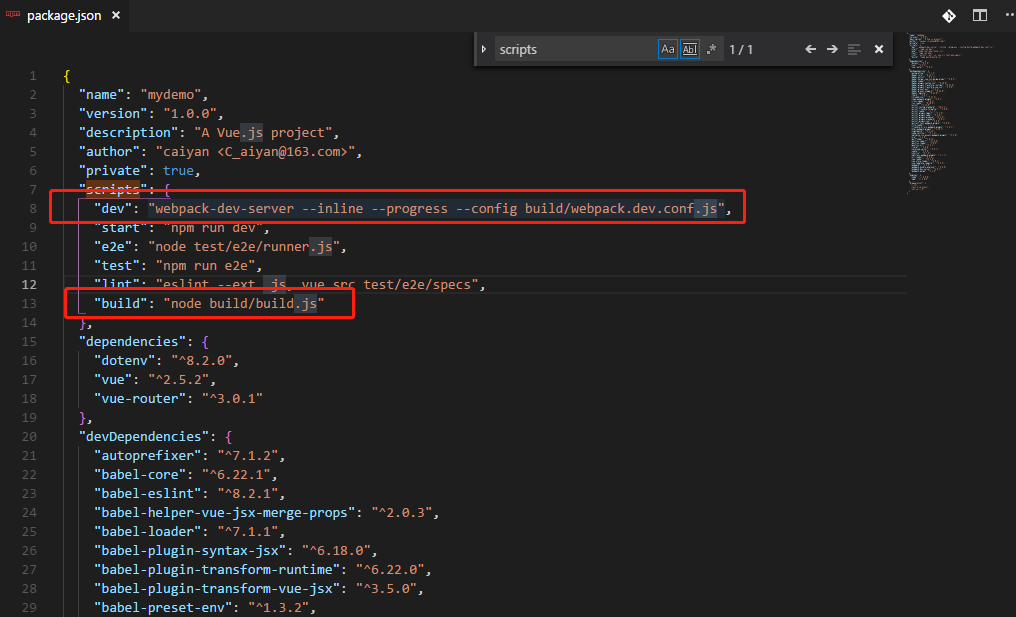Go to next match arrow
The width and height of the screenshot is (1016, 617).
pos(832,49)
